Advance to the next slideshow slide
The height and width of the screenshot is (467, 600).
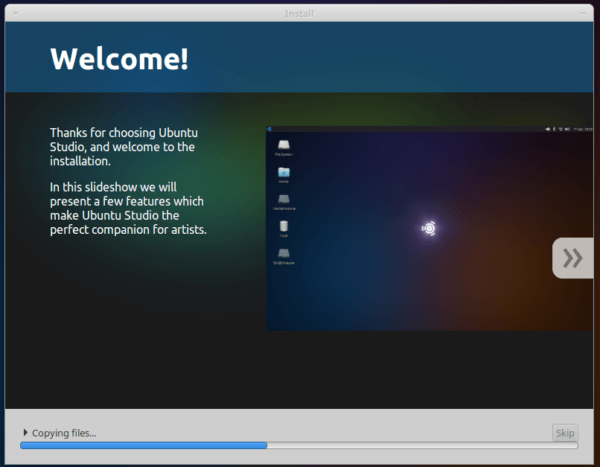point(573,258)
